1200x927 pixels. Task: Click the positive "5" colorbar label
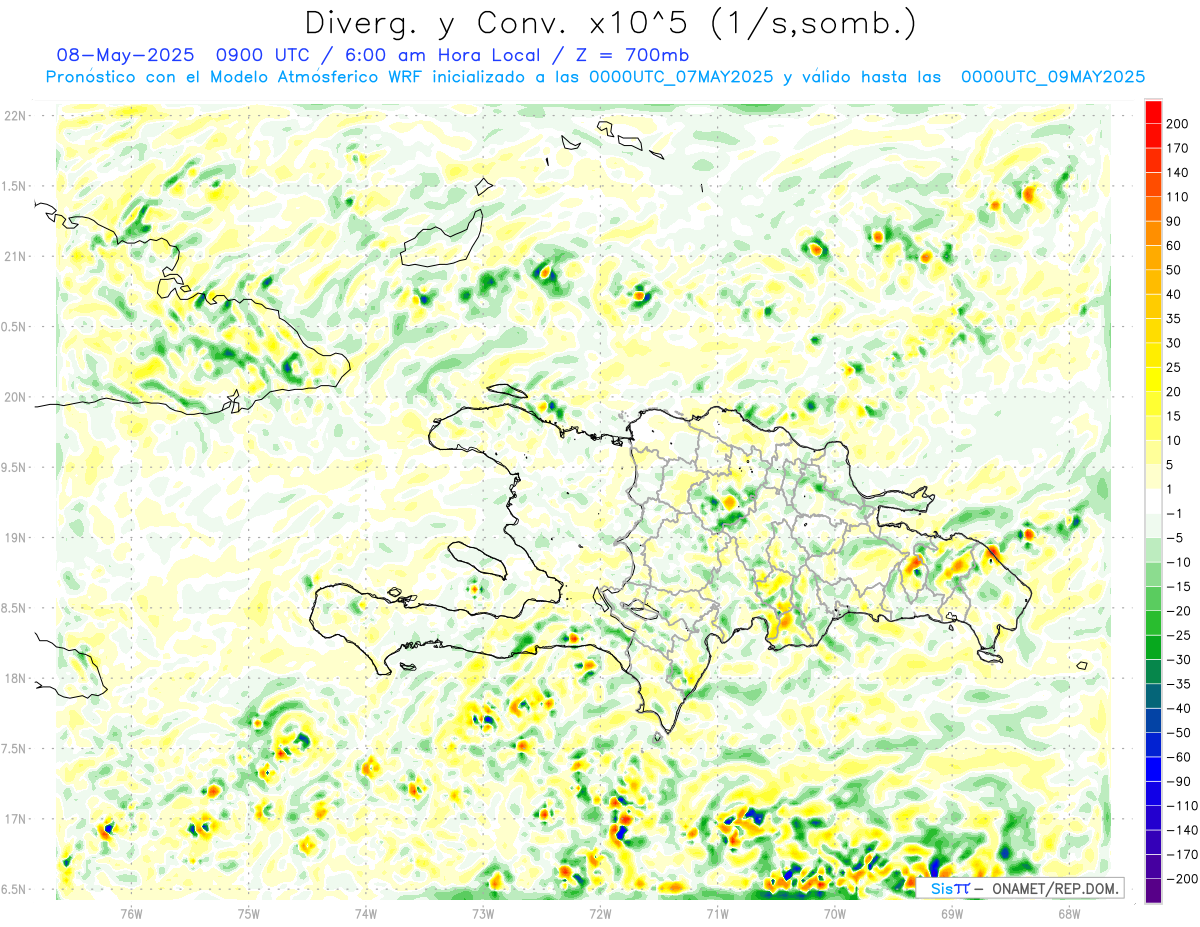pos(1171,465)
